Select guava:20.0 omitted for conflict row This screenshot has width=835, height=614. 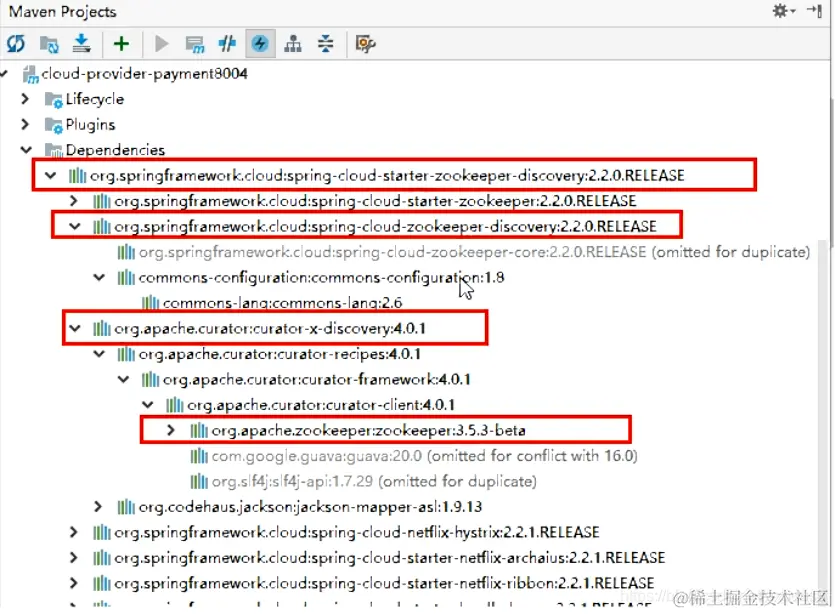tap(414, 456)
